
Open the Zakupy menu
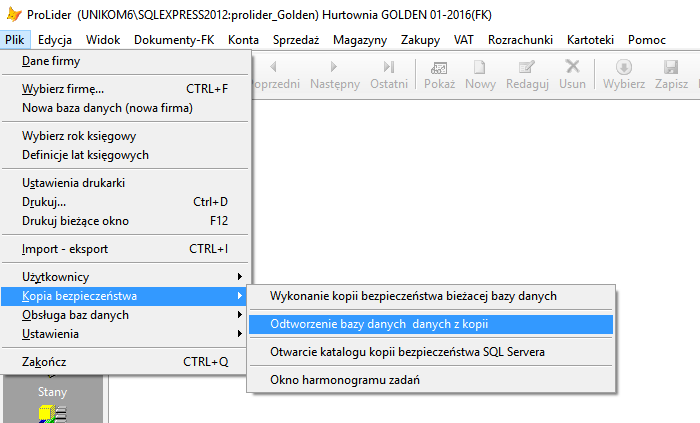click(421, 40)
